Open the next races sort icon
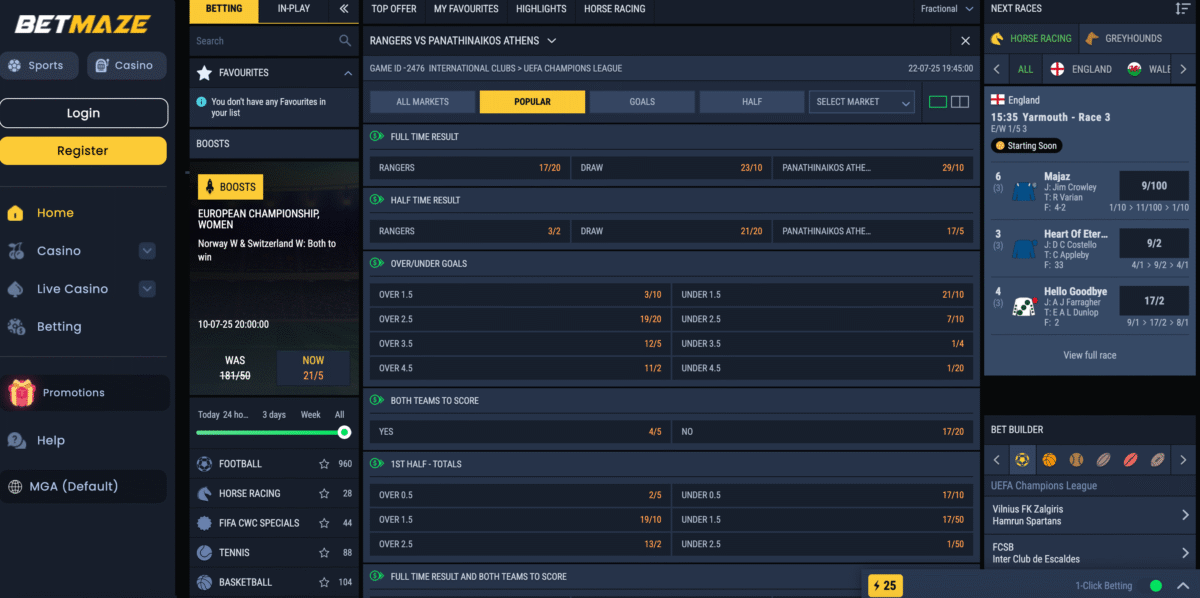1200x598 pixels. [x=1183, y=9]
